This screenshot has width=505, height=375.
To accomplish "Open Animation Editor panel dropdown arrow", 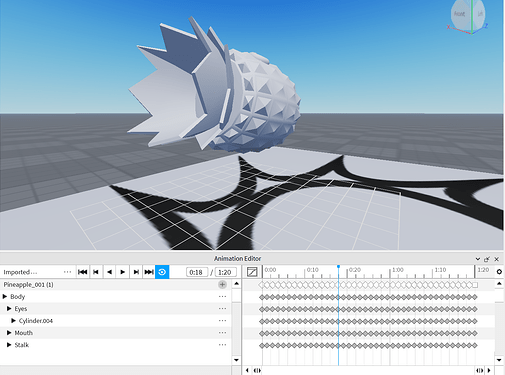I will 478,259.
